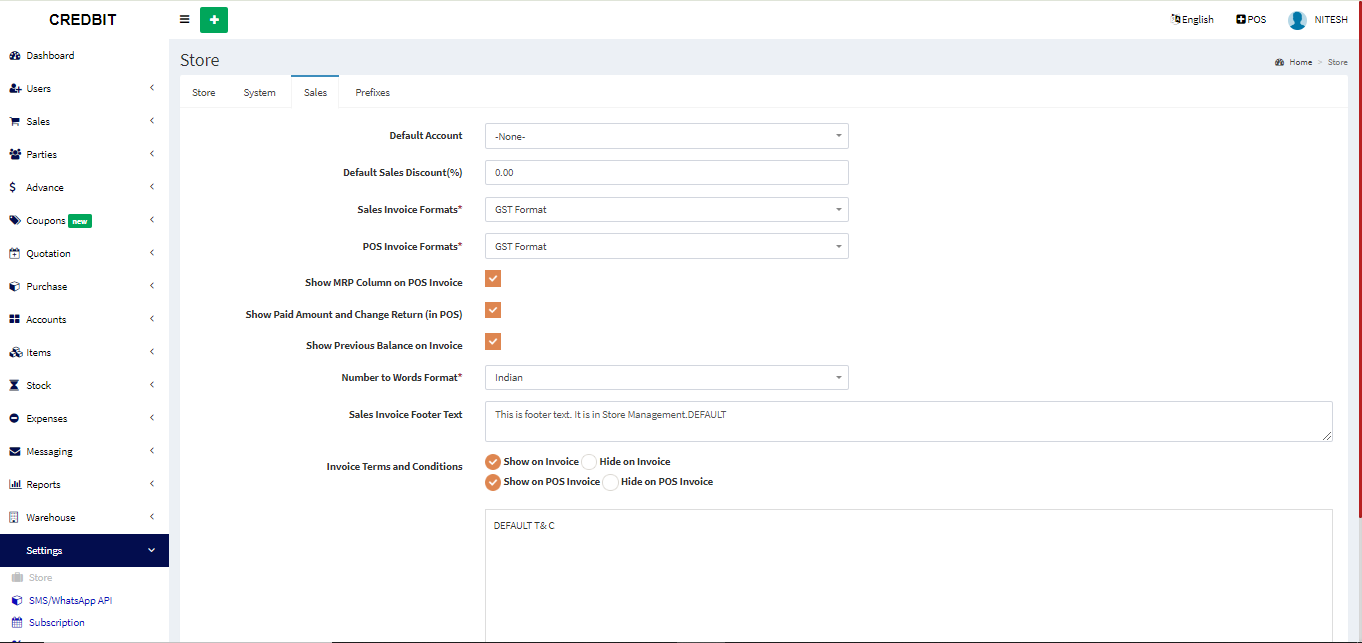Uncheck Show Previous Balance on Invoice
This screenshot has width=1362, height=643.
(x=493, y=342)
